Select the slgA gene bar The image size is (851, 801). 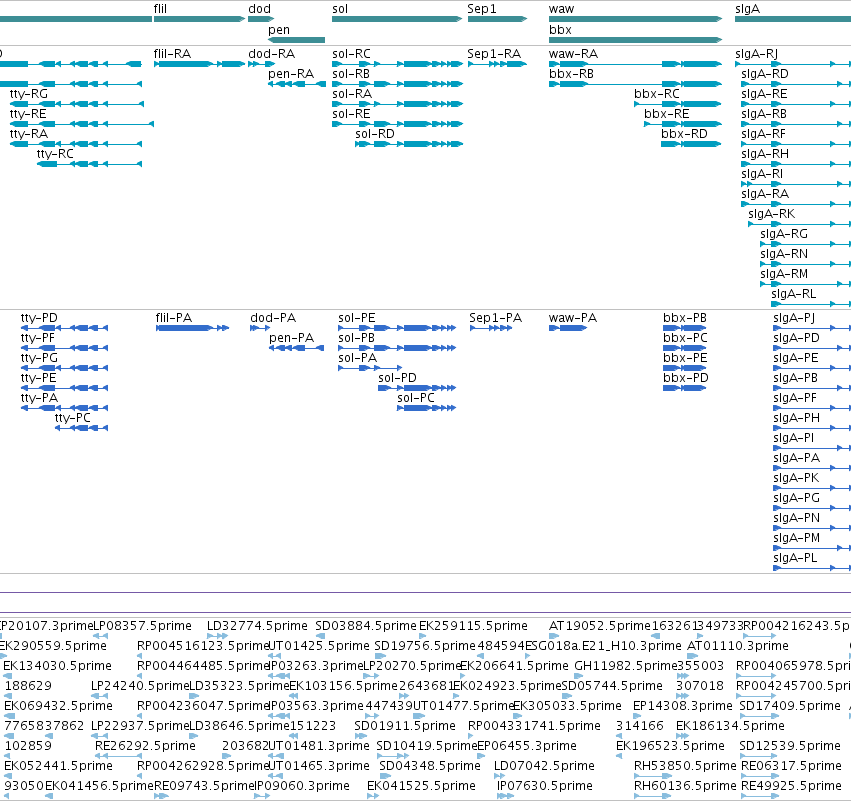793,20
